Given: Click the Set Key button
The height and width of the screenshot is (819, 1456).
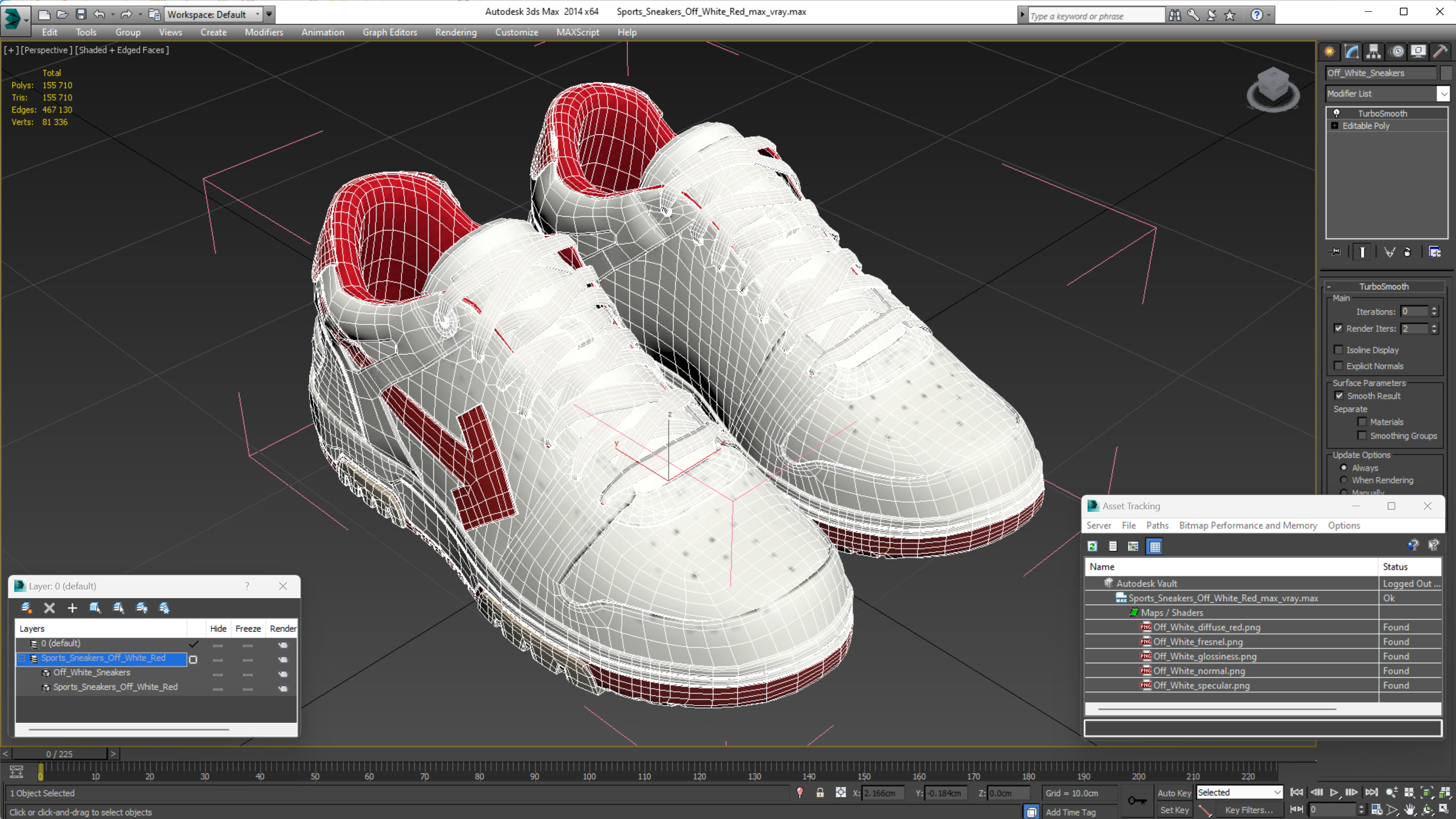Looking at the screenshot, I should [x=1174, y=810].
